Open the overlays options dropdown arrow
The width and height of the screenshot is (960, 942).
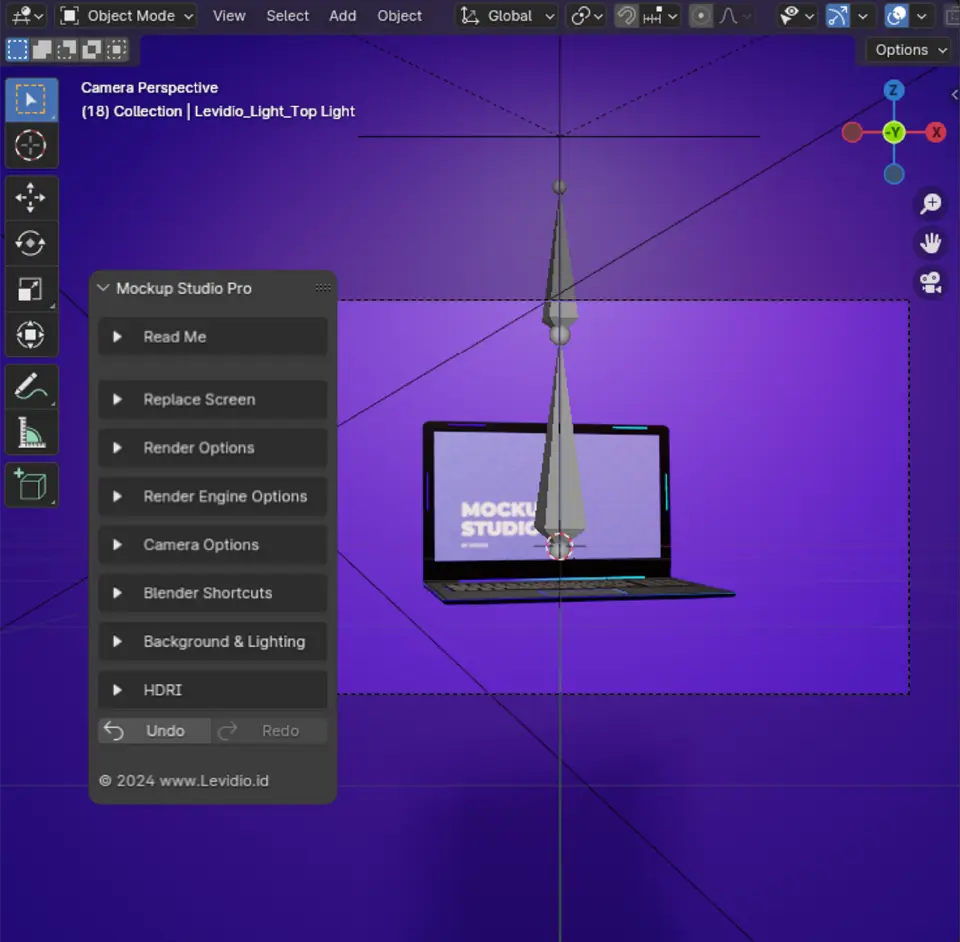(x=921, y=16)
